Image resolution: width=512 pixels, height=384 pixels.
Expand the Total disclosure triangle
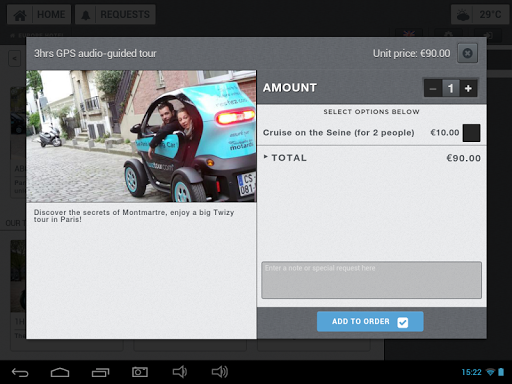point(266,157)
